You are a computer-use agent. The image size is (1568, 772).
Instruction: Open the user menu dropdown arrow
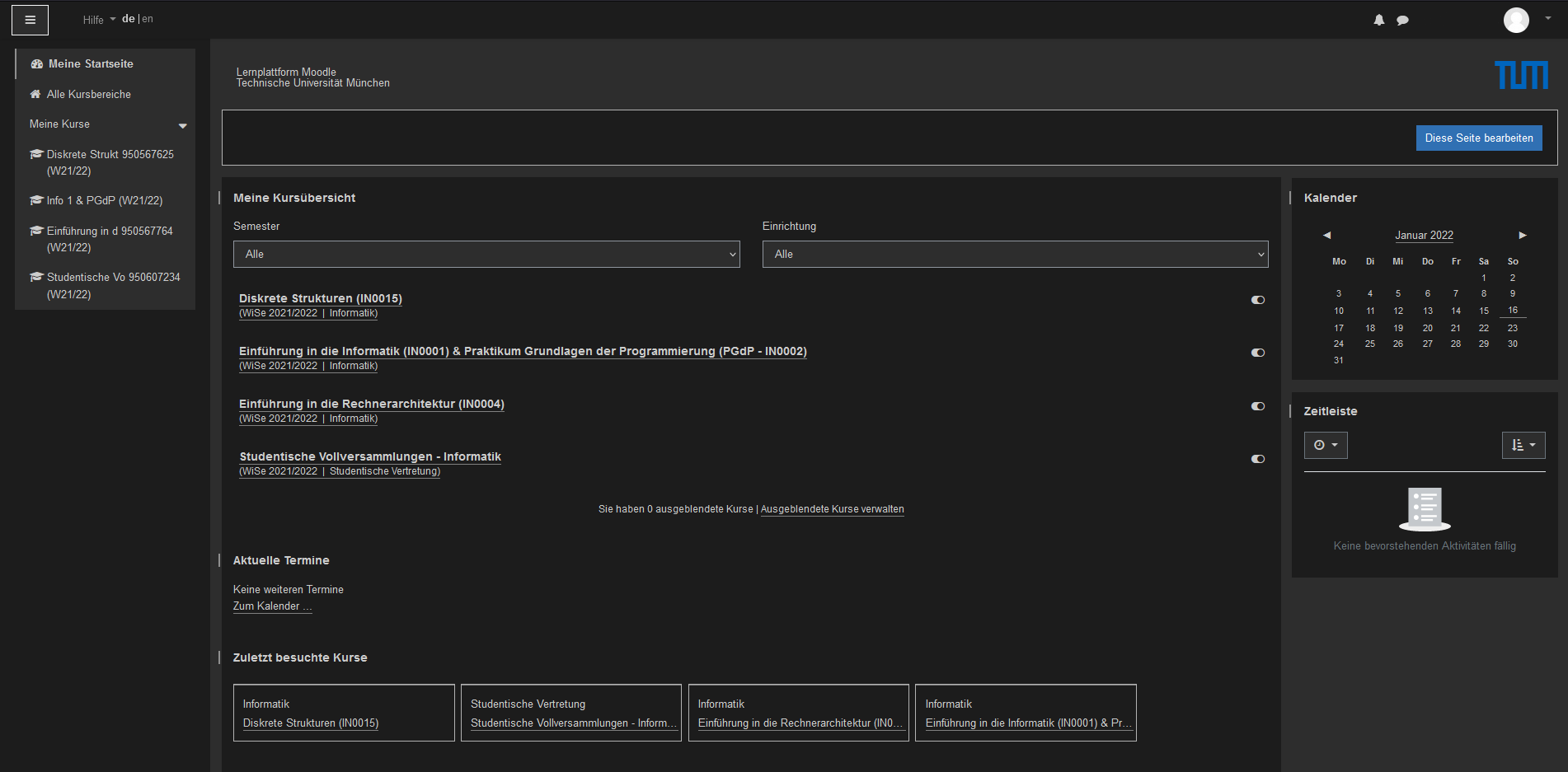point(1548,18)
